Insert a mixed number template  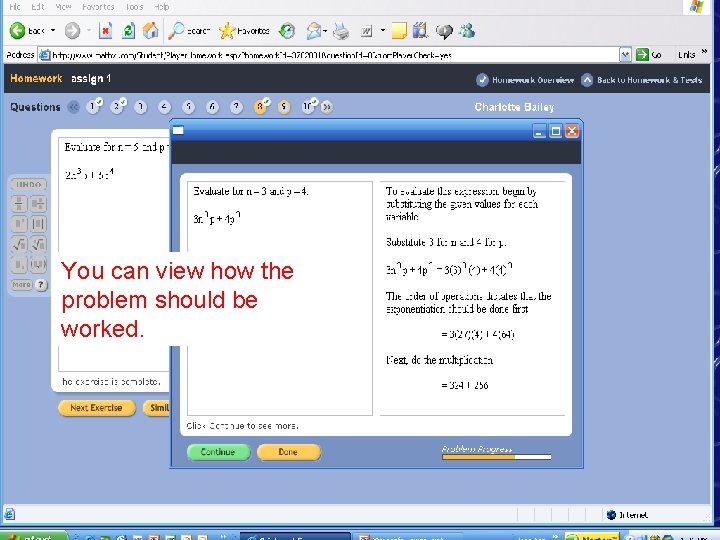pos(38,203)
